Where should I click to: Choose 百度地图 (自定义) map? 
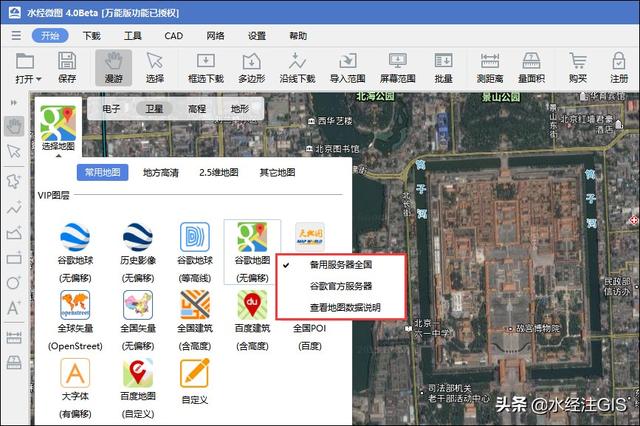[x=138, y=388]
